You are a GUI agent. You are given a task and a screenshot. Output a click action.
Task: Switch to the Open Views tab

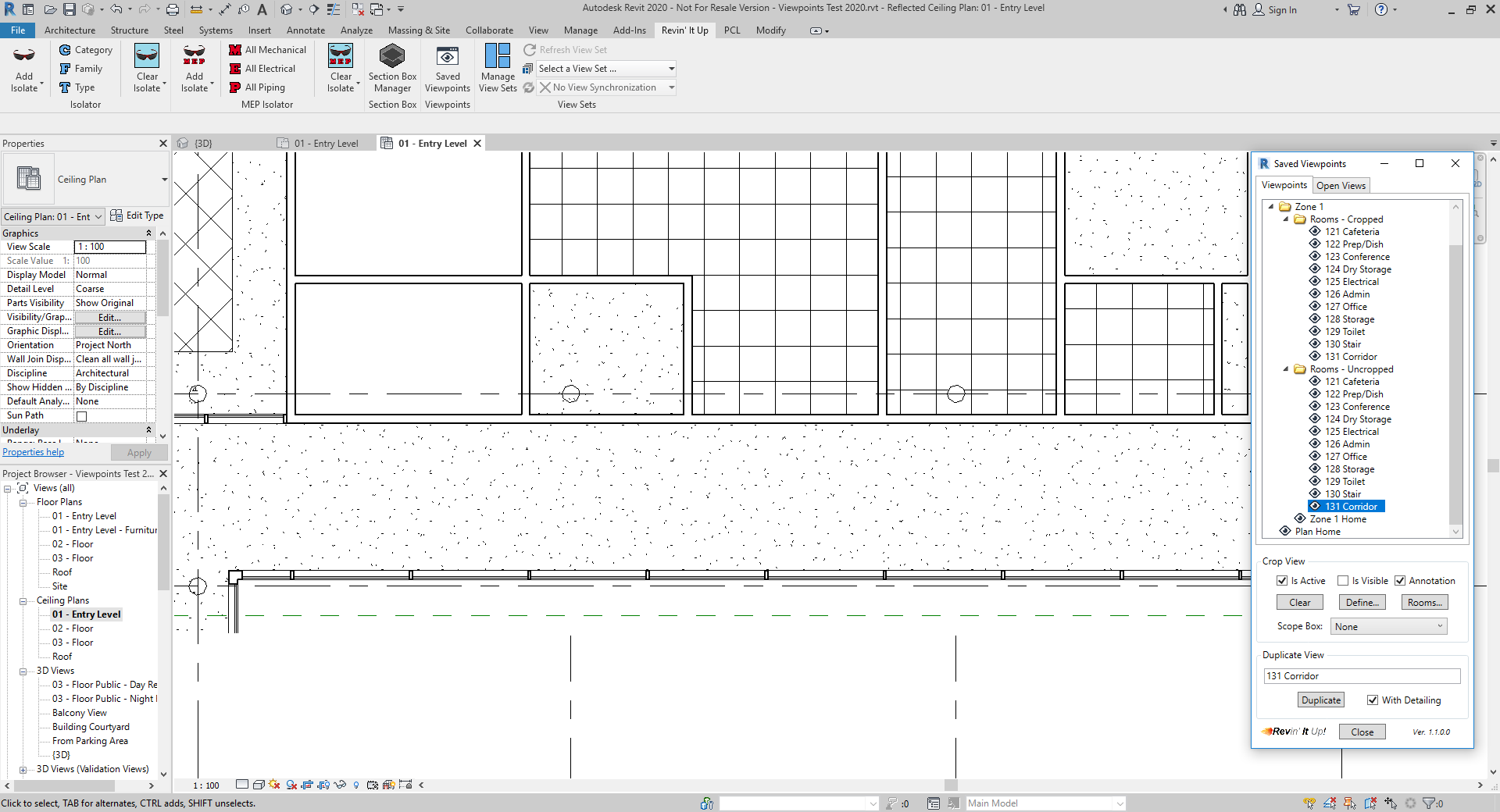[1341, 186]
